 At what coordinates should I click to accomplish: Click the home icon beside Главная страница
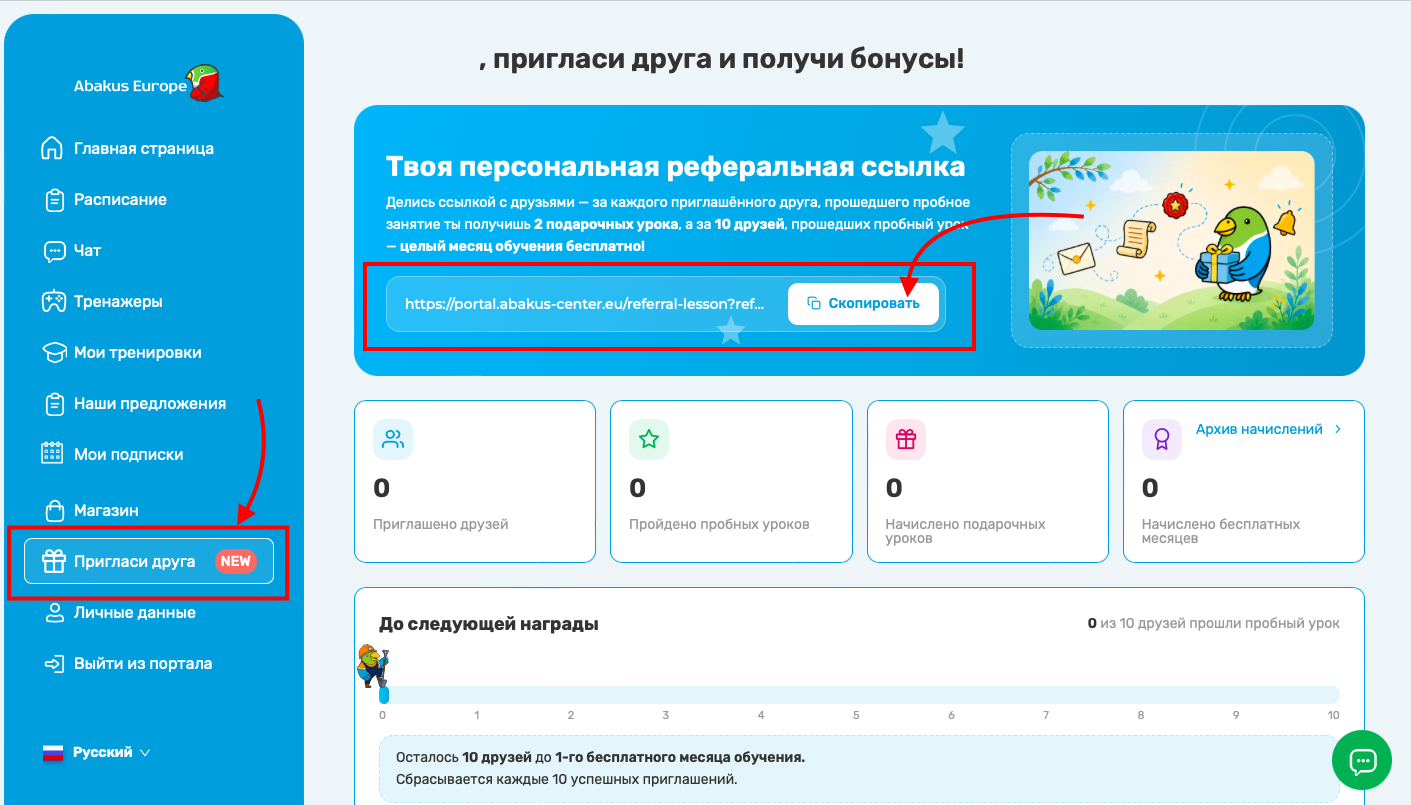52,148
